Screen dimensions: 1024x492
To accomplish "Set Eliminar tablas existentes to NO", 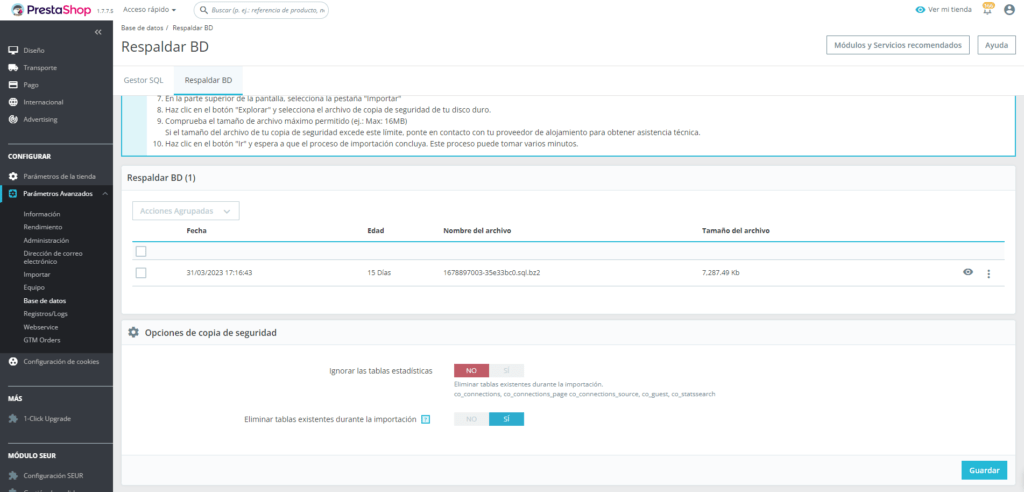I will 472,419.
